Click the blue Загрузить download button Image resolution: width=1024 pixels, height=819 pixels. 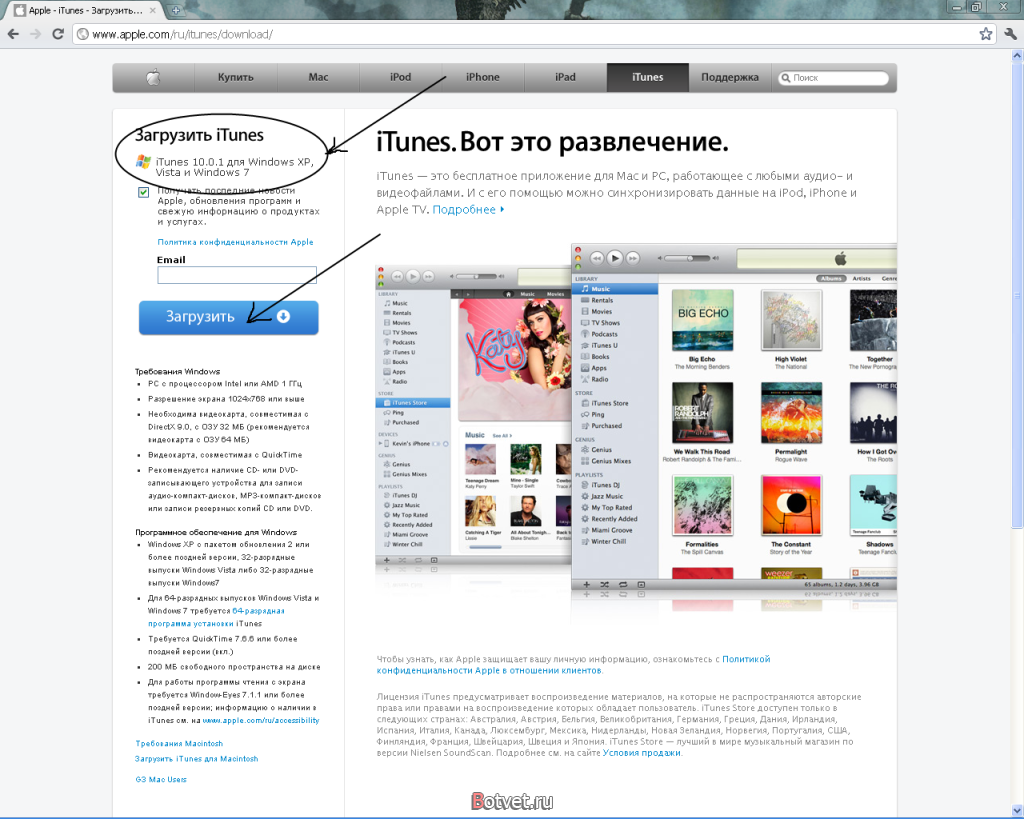(x=229, y=317)
